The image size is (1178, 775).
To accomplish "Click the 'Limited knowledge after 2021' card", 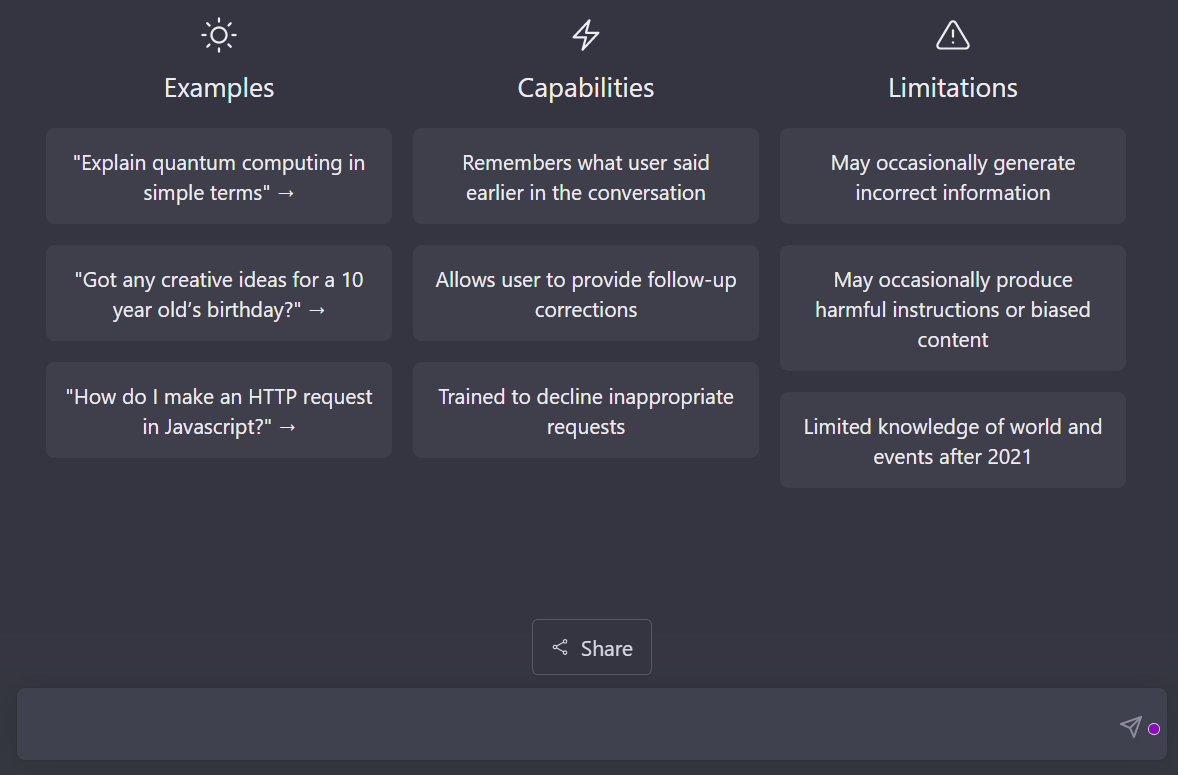I will (952, 440).
